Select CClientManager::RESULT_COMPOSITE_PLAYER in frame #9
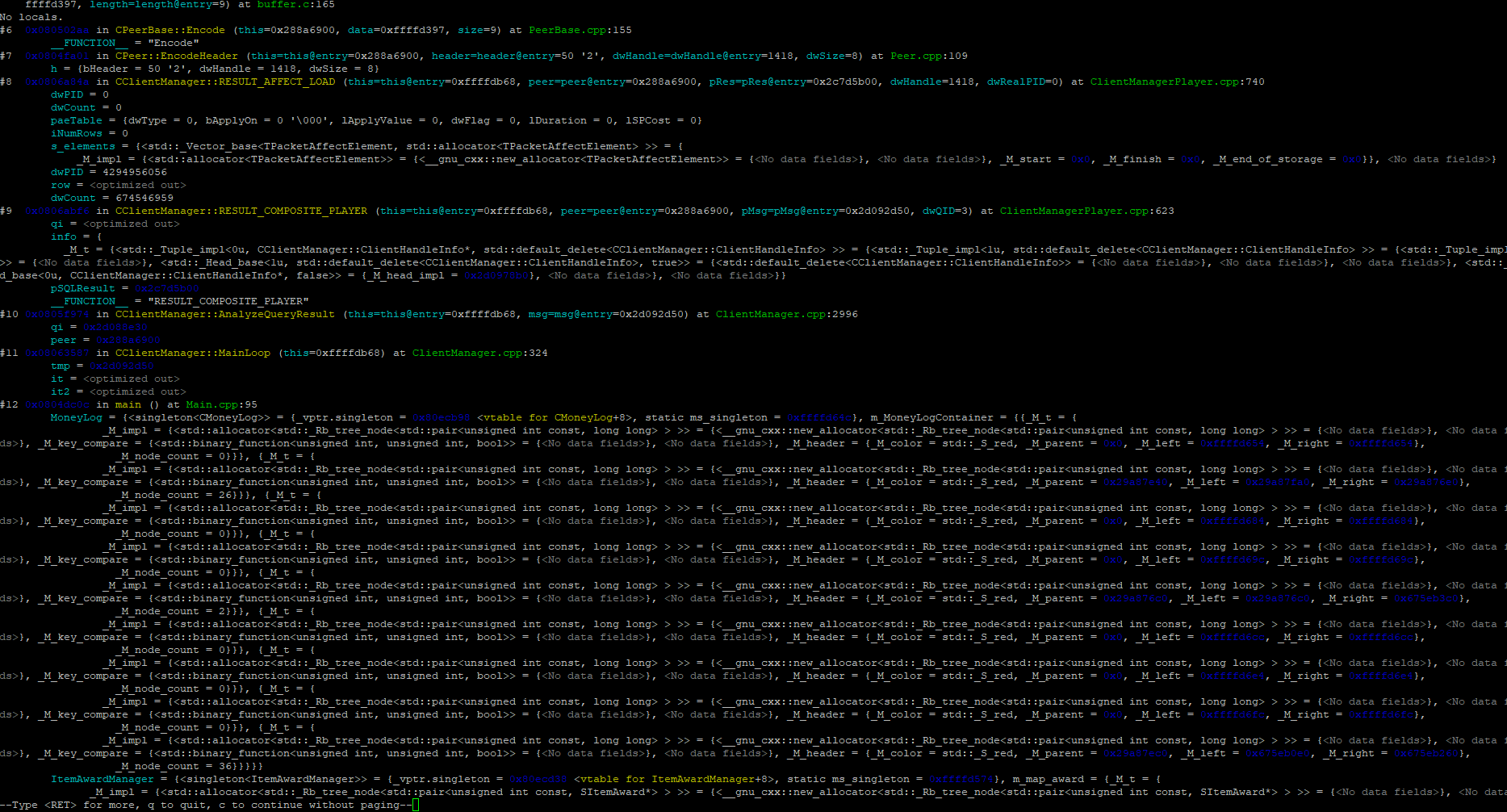1507x812 pixels. (x=241, y=211)
